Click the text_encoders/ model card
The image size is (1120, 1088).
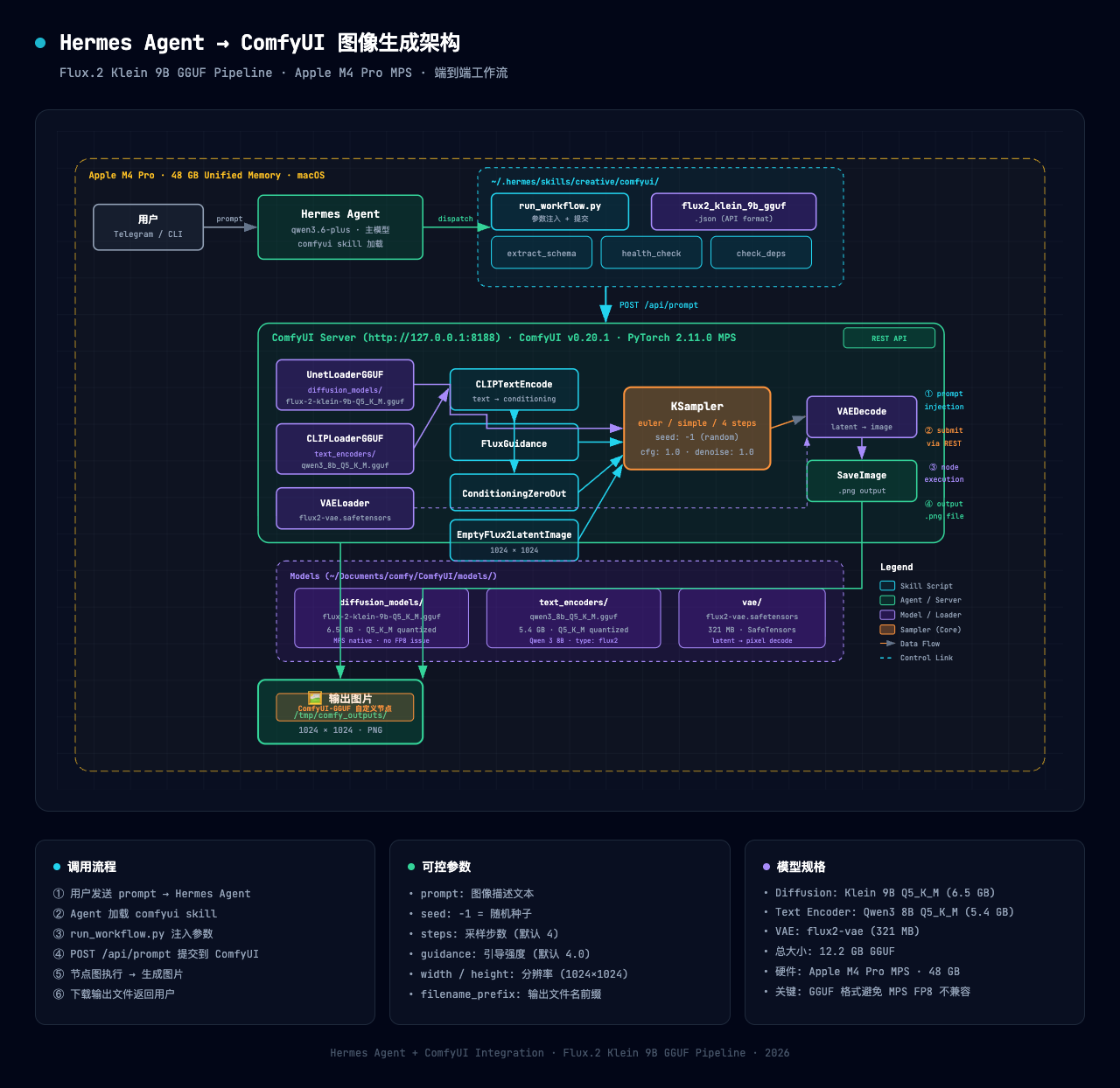[x=574, y=618]
